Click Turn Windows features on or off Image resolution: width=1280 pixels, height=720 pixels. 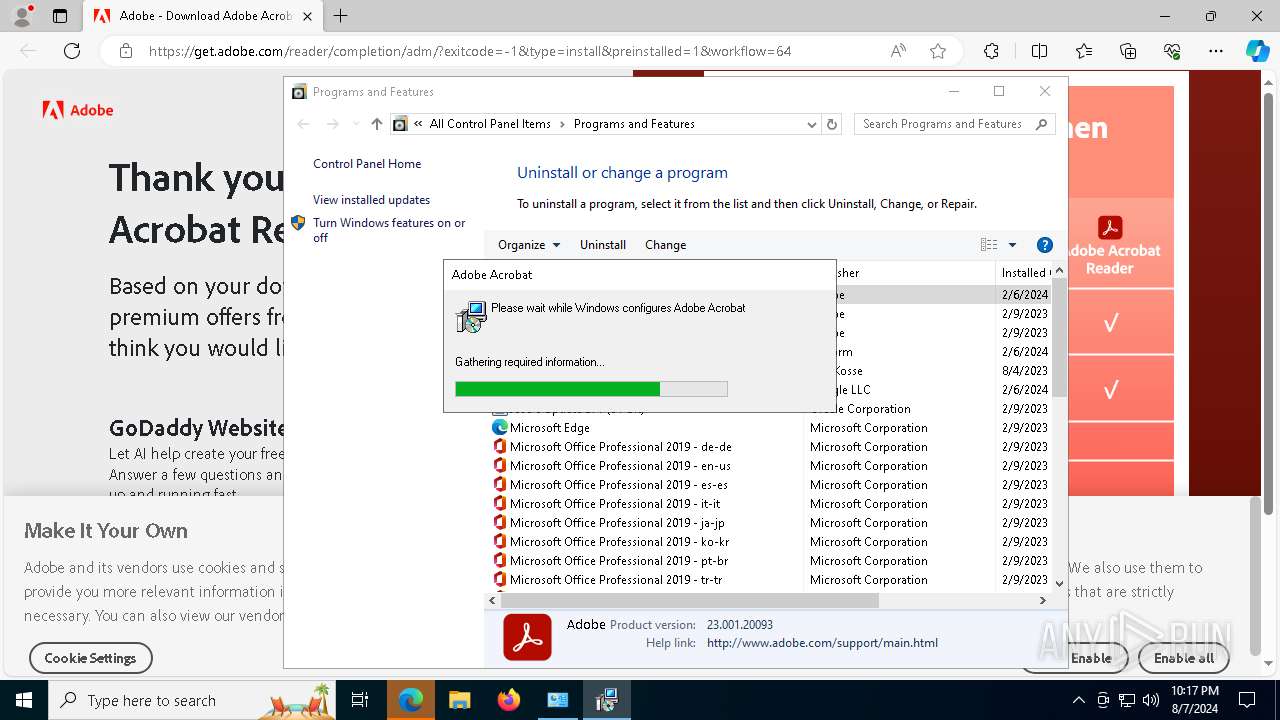pyautogui.click(x=389, y=230)
